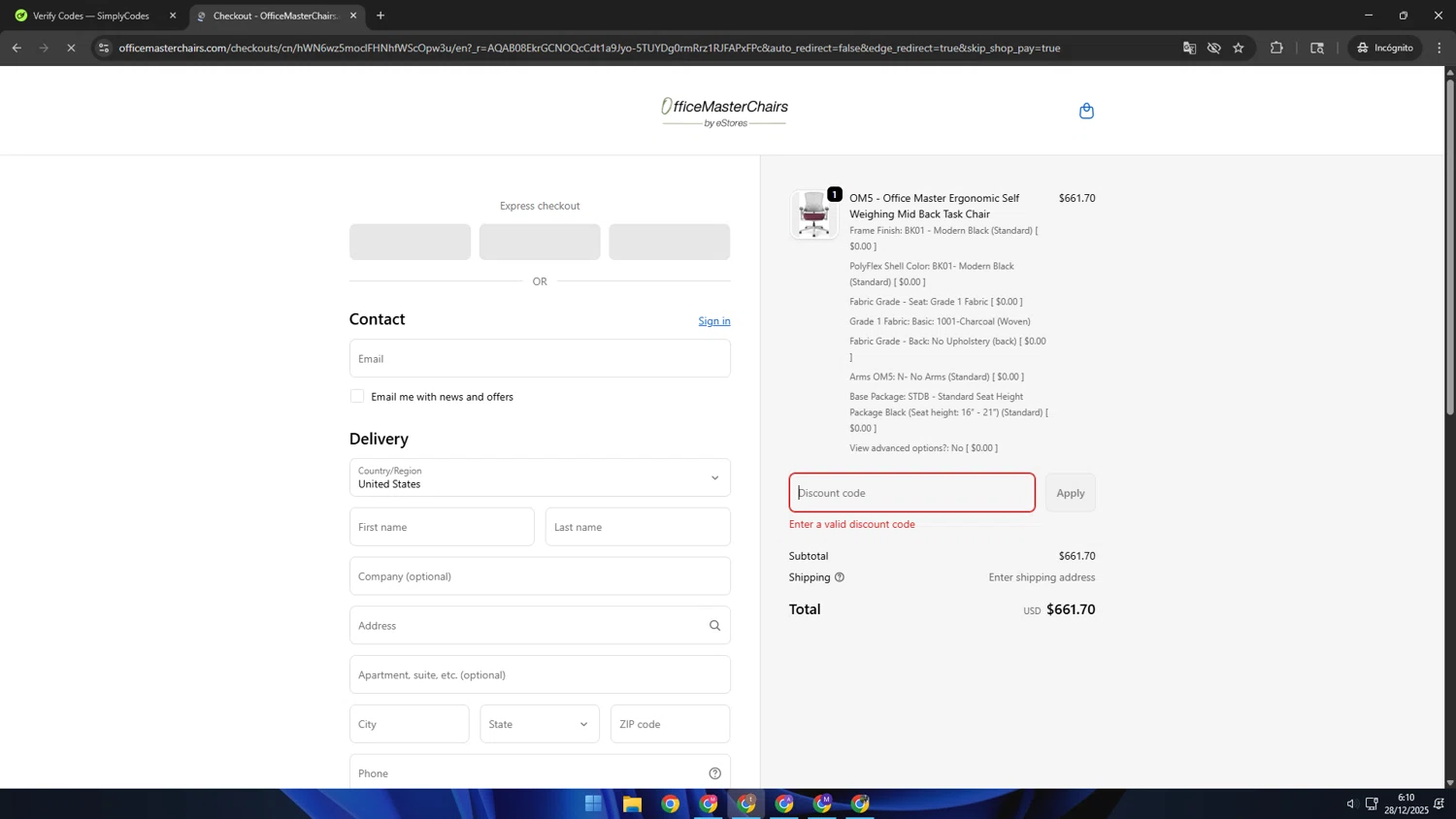
Task: Focus the ZIP code field
Action: click(670, 724)
